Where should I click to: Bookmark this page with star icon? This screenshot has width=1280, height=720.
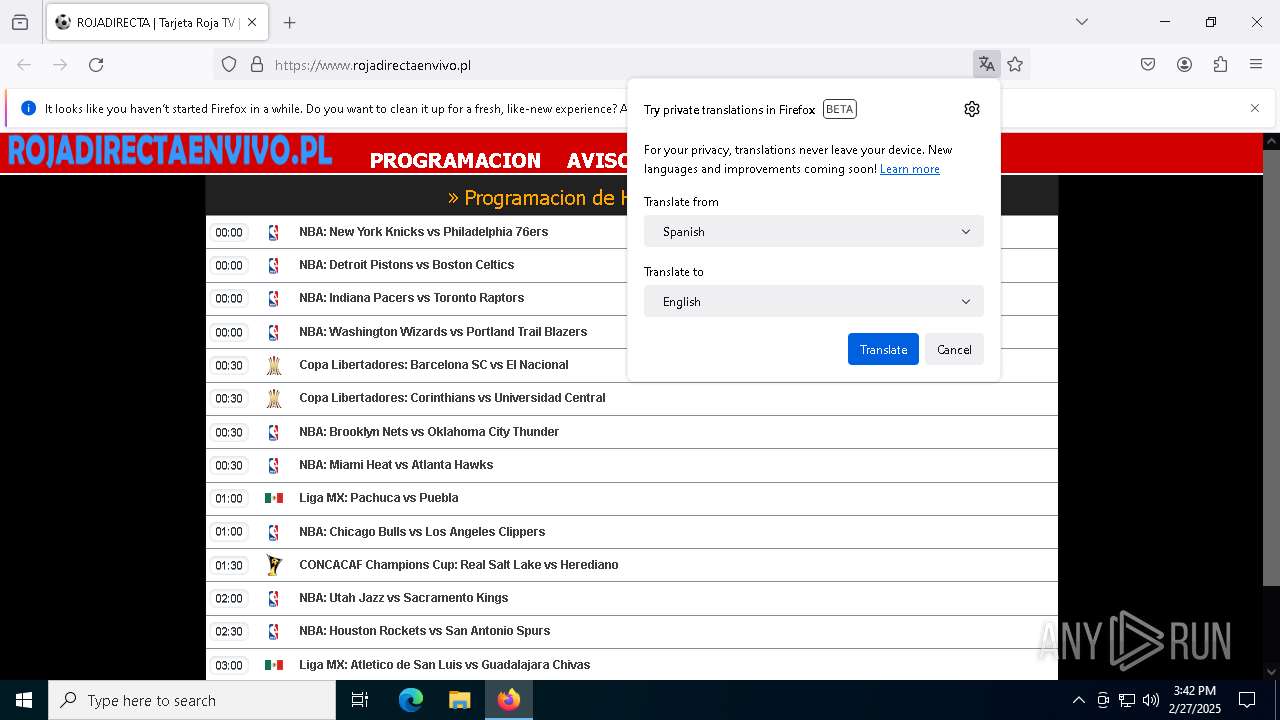1015,65
